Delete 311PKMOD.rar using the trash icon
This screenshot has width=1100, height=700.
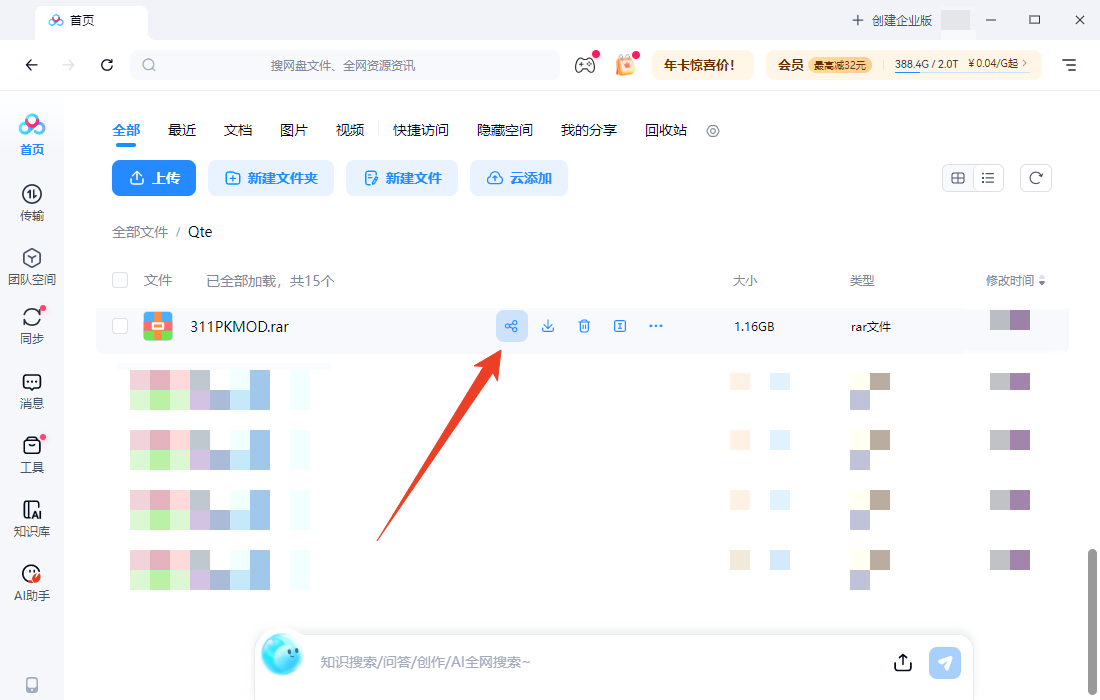(x=583, y=325)
